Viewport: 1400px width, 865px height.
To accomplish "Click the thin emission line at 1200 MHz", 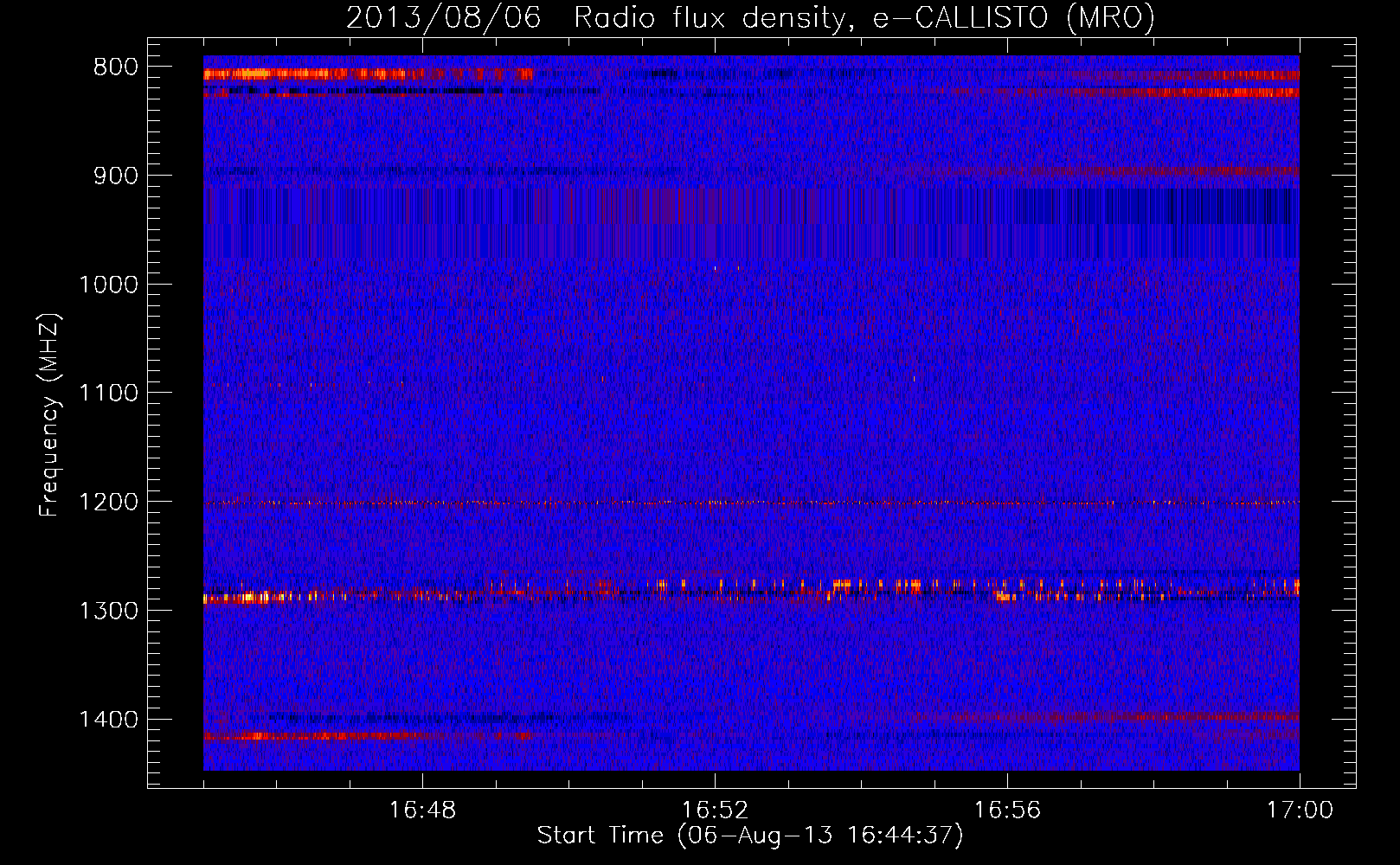I will point(751,503).
